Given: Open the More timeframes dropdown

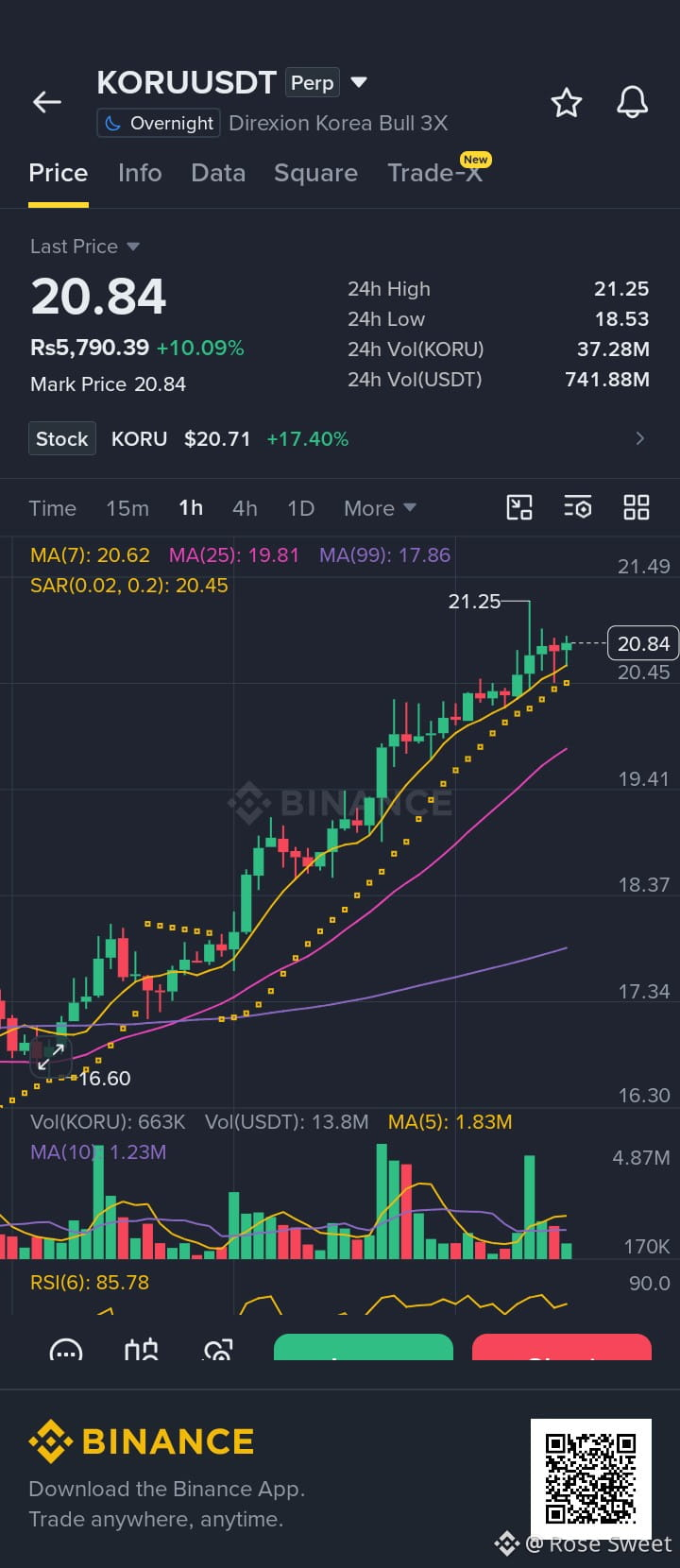Looking at the screenshot, I should (x=380, y=508).
